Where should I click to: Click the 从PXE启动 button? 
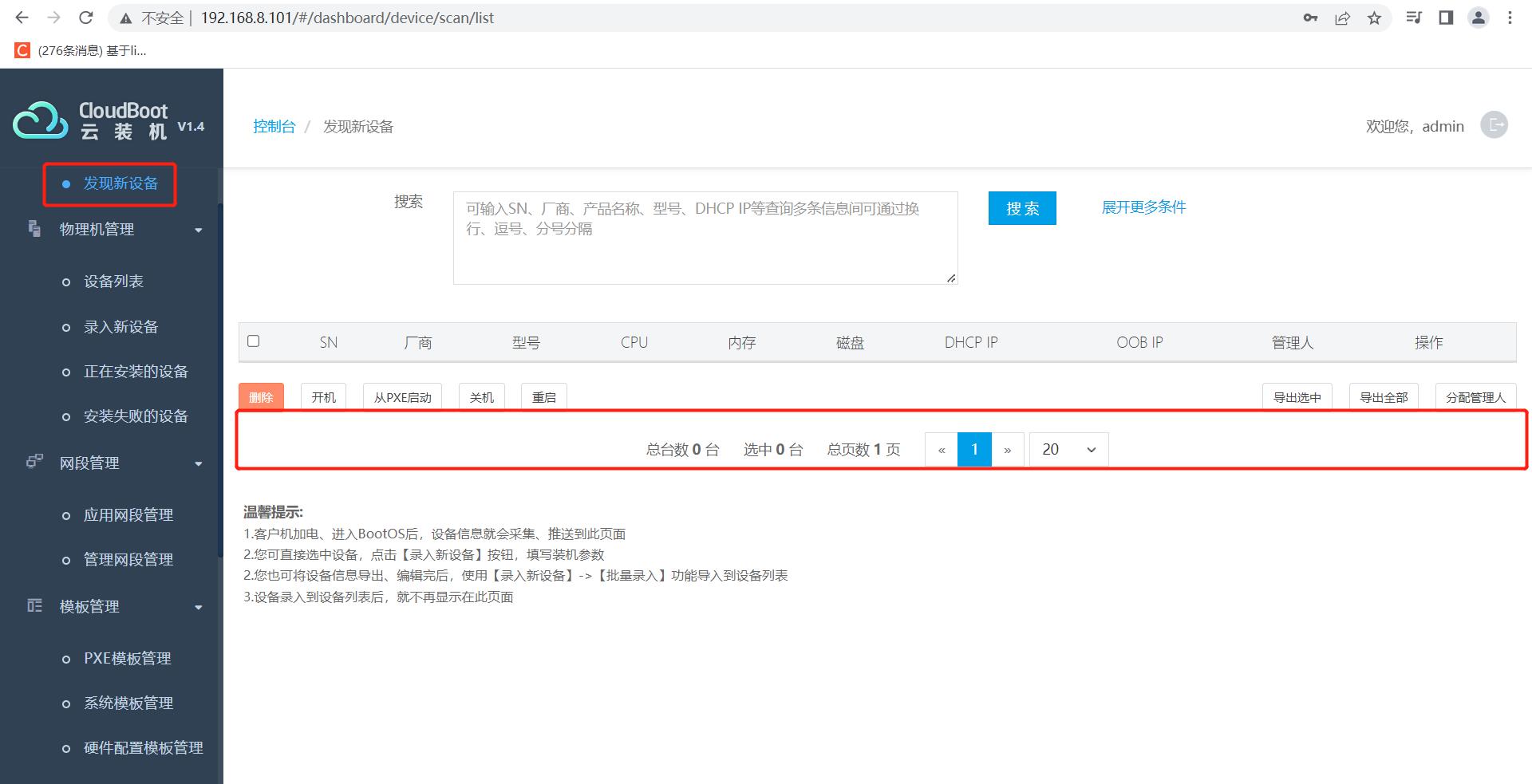click(403, 396)
